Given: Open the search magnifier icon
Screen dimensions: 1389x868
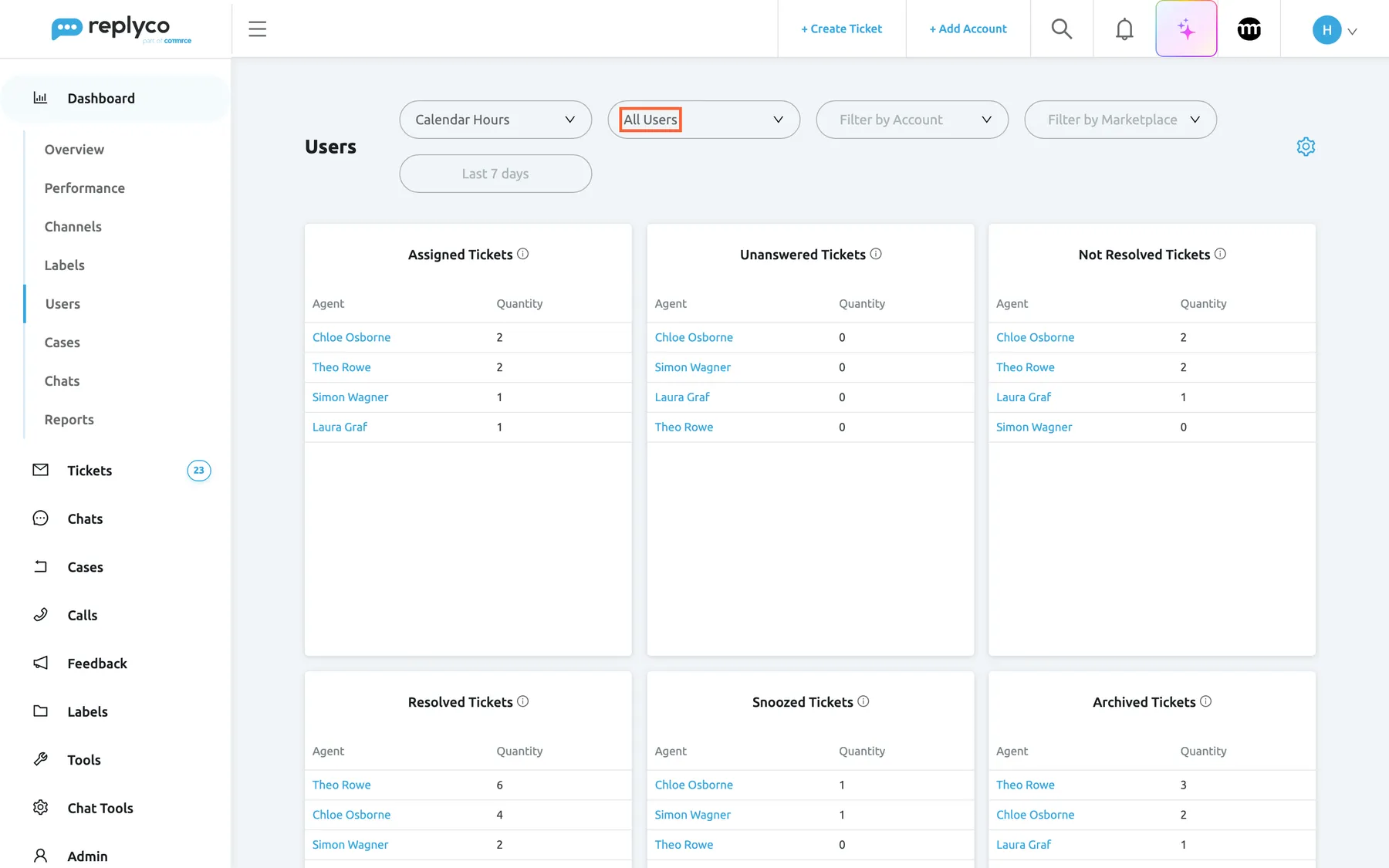Looking at the screenshot, I should click(1062, 29).
